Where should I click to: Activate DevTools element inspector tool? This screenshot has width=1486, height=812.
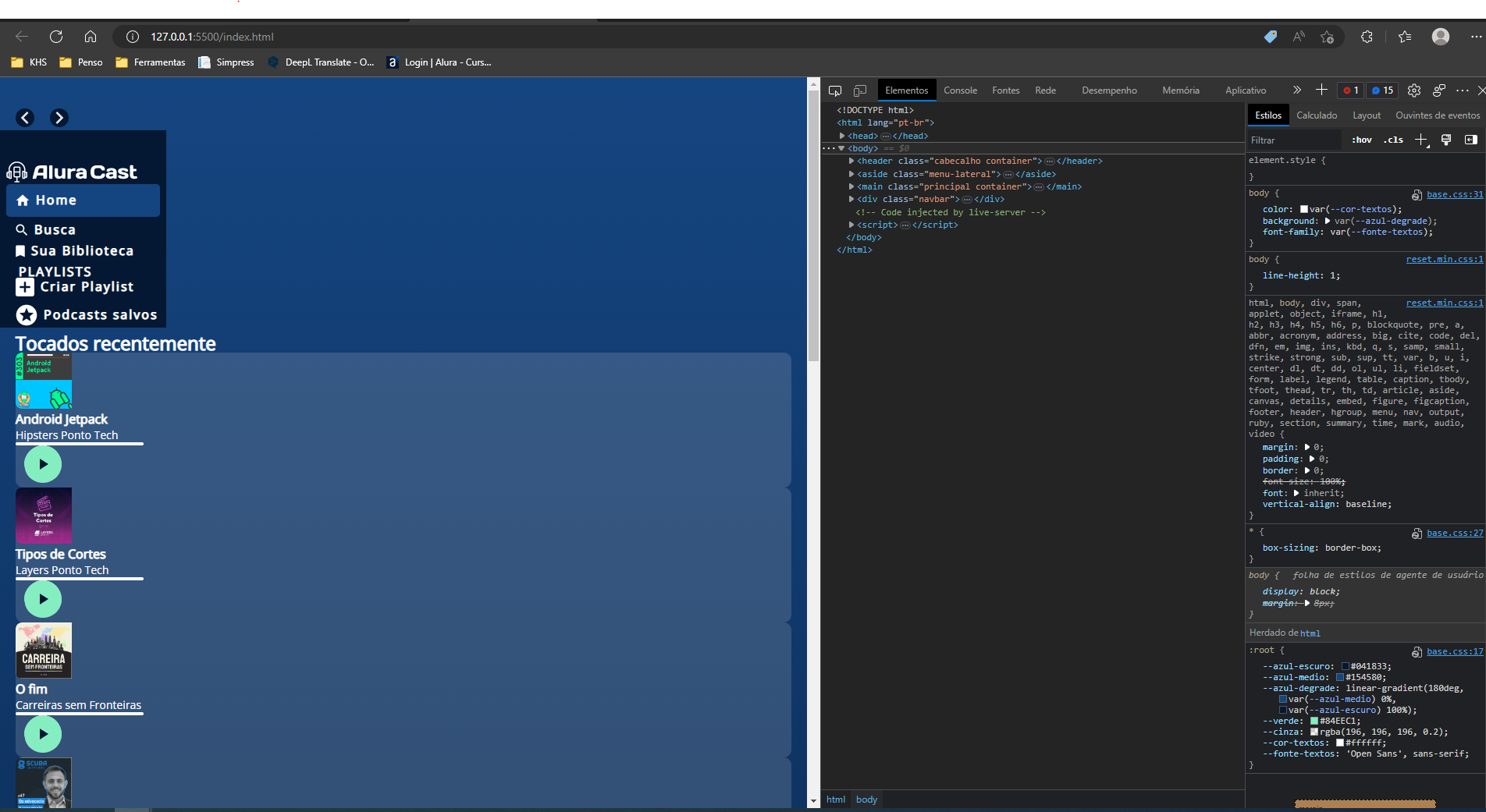tap(835, 90)
